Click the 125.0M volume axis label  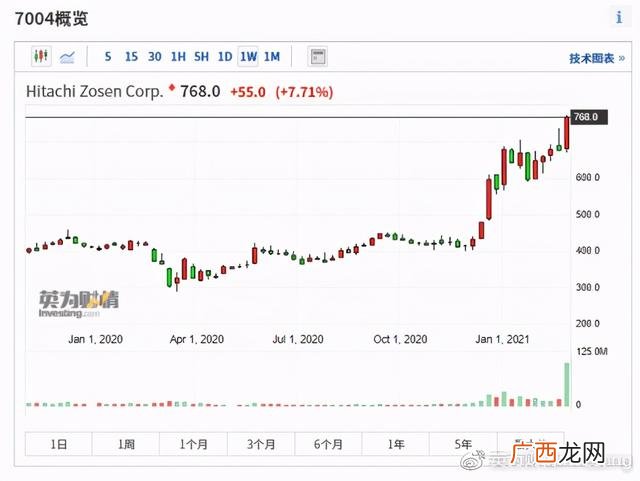pos(592,351)
